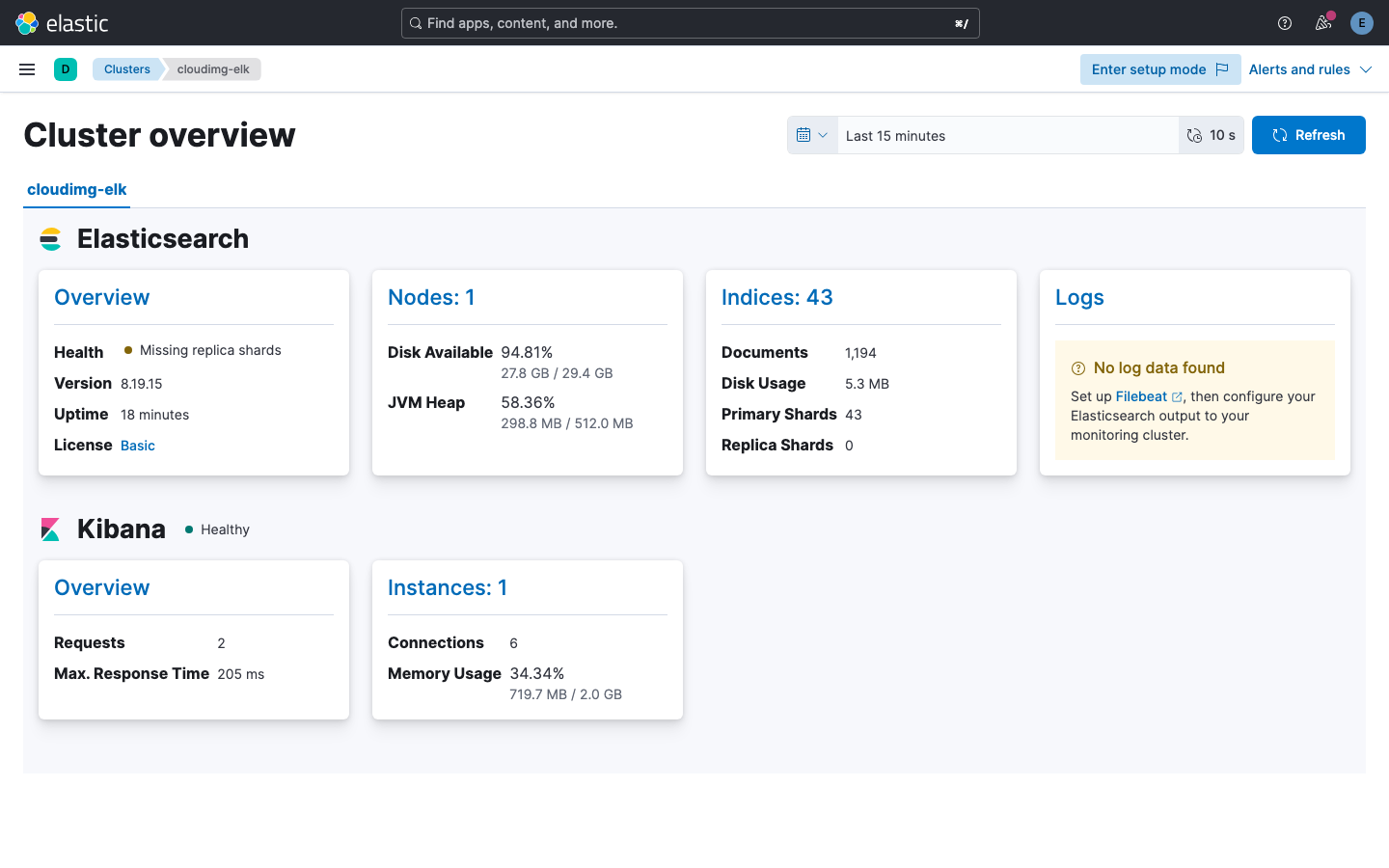Click the Missing replica shards health status
This screenshot has height=868, width=1389.
203,350
